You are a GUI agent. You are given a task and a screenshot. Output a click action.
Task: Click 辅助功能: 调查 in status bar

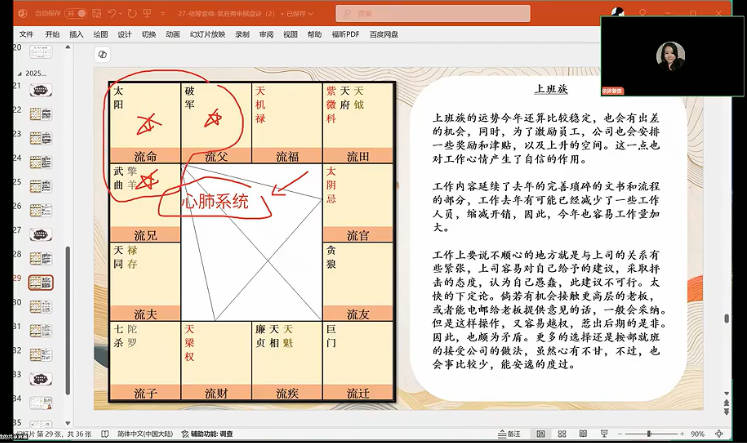(x=212, y=434)
